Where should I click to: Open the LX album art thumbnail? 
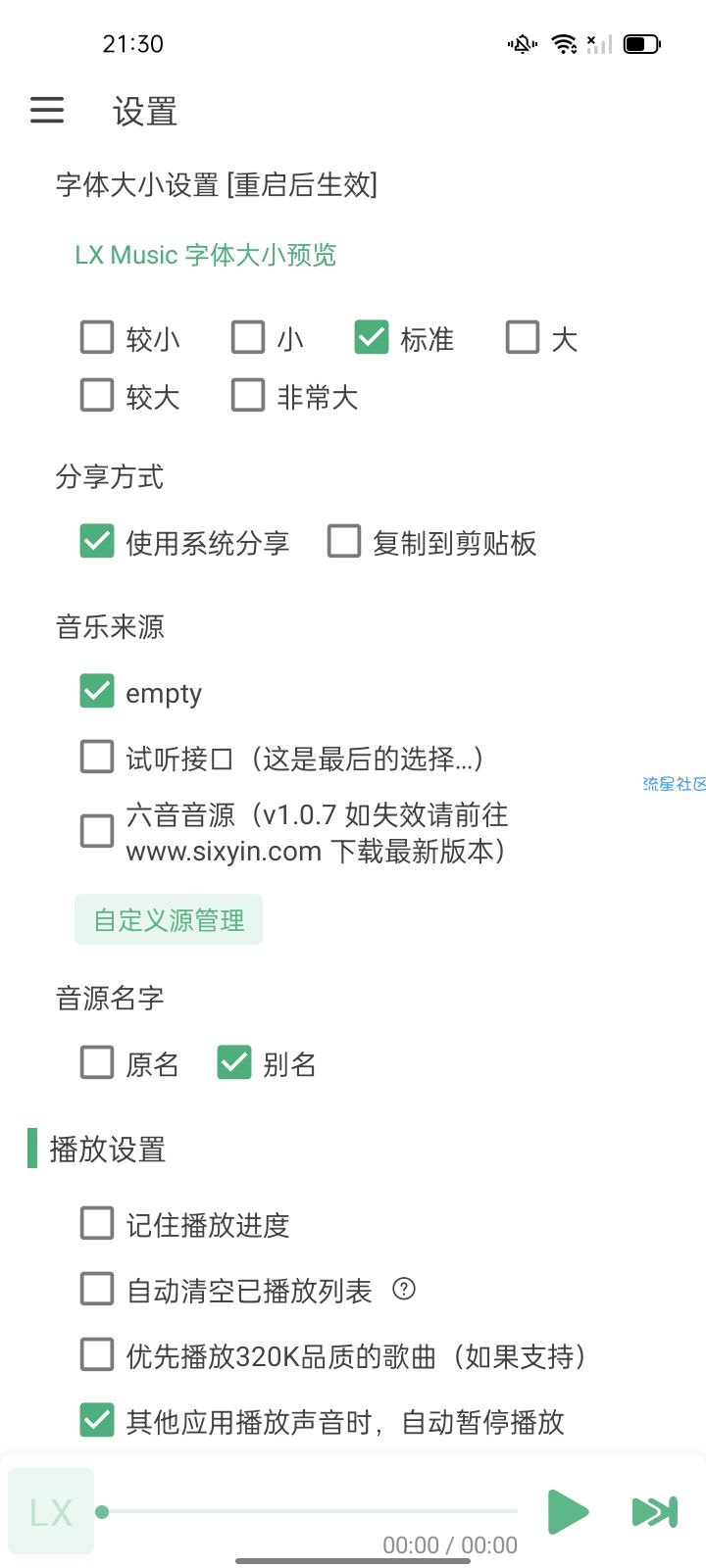[51, 1511]
